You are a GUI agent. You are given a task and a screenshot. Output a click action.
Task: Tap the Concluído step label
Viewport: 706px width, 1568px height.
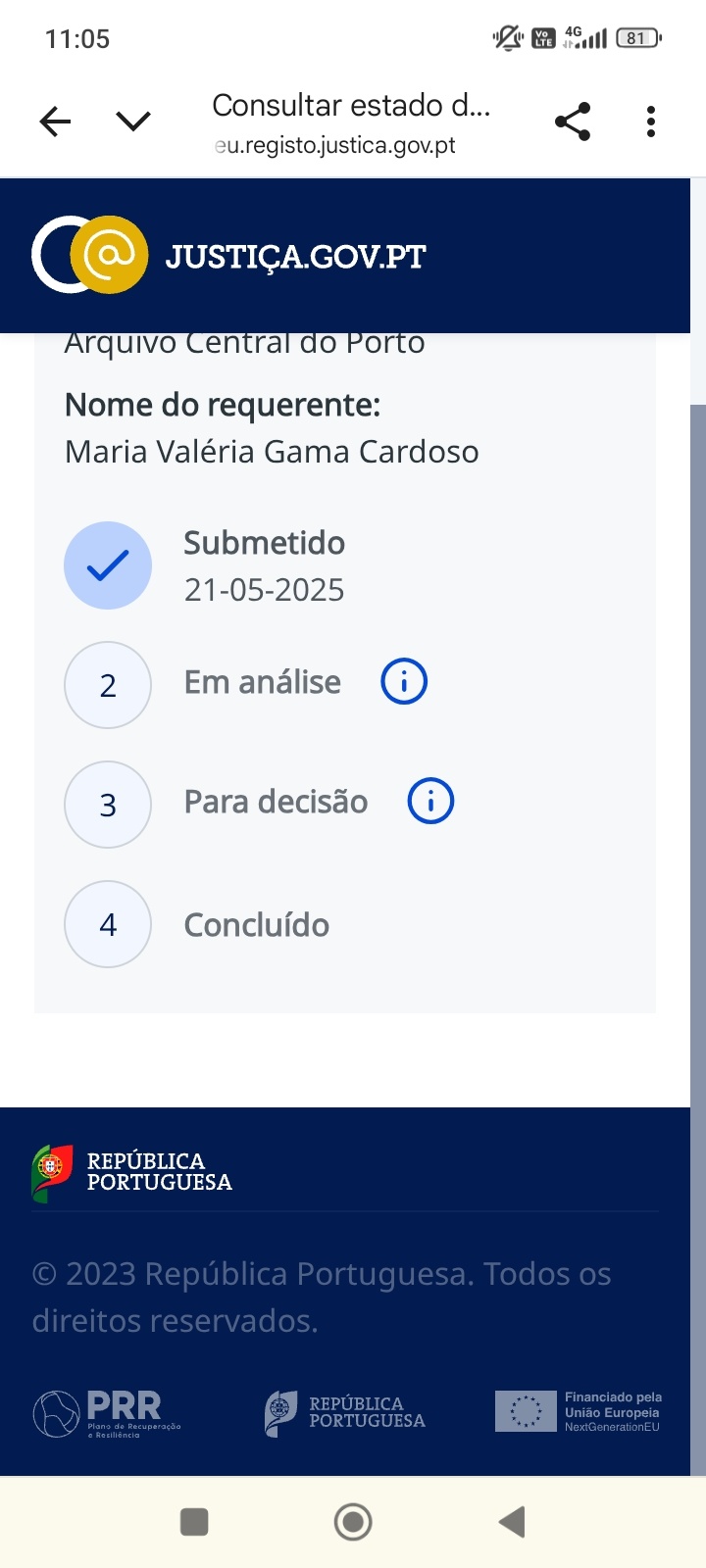257,925
